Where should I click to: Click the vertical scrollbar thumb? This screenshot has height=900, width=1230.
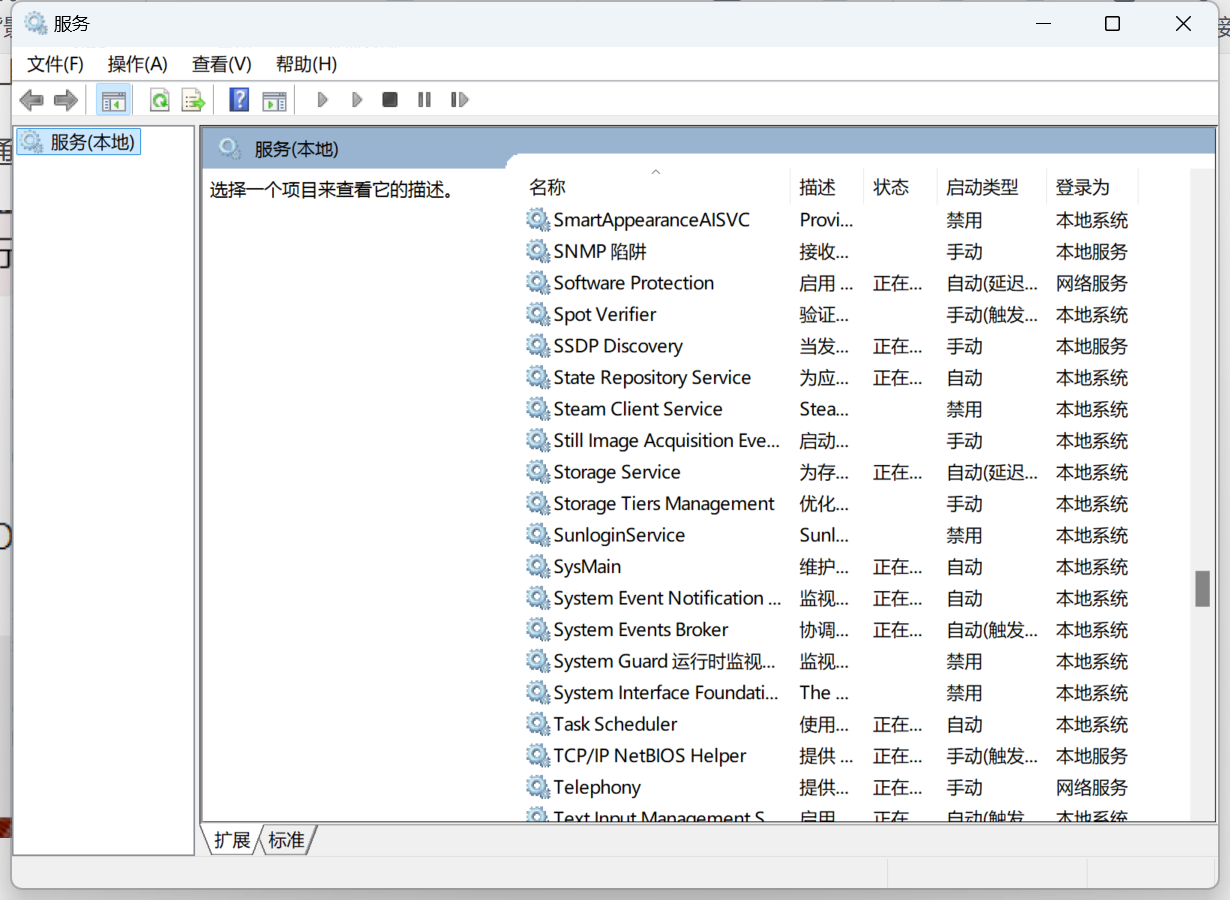point(1203,588)
